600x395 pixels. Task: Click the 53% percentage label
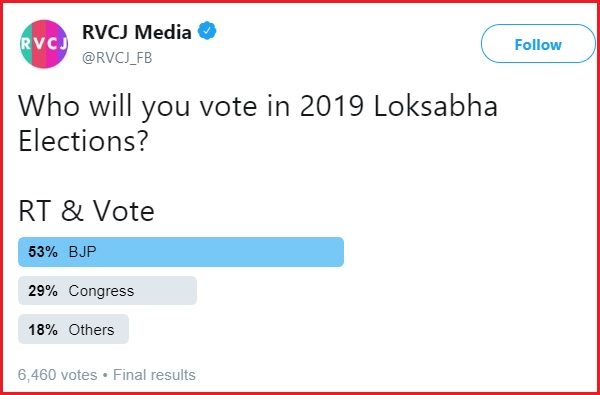tap(43, 252)
